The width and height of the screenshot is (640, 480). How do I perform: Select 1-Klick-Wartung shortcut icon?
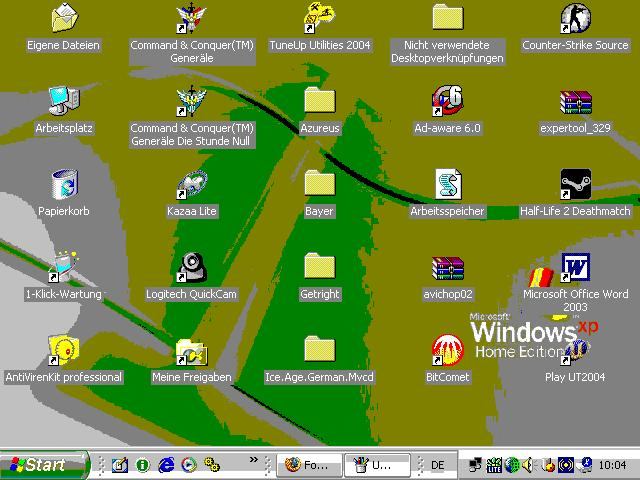tap(63, 267)
